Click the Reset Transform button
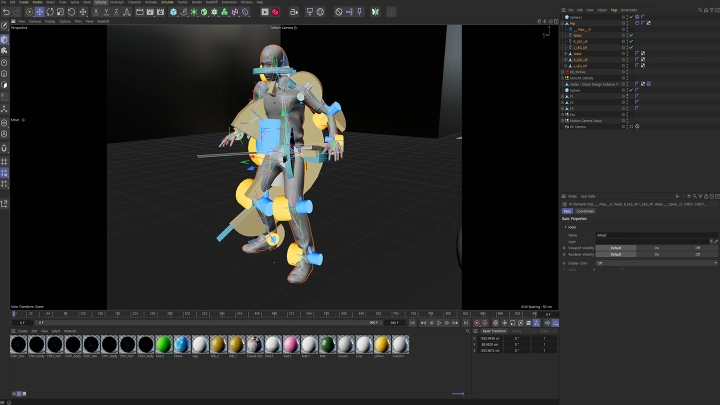The height and width of the screenshot is (405, 720). (495, 331)
